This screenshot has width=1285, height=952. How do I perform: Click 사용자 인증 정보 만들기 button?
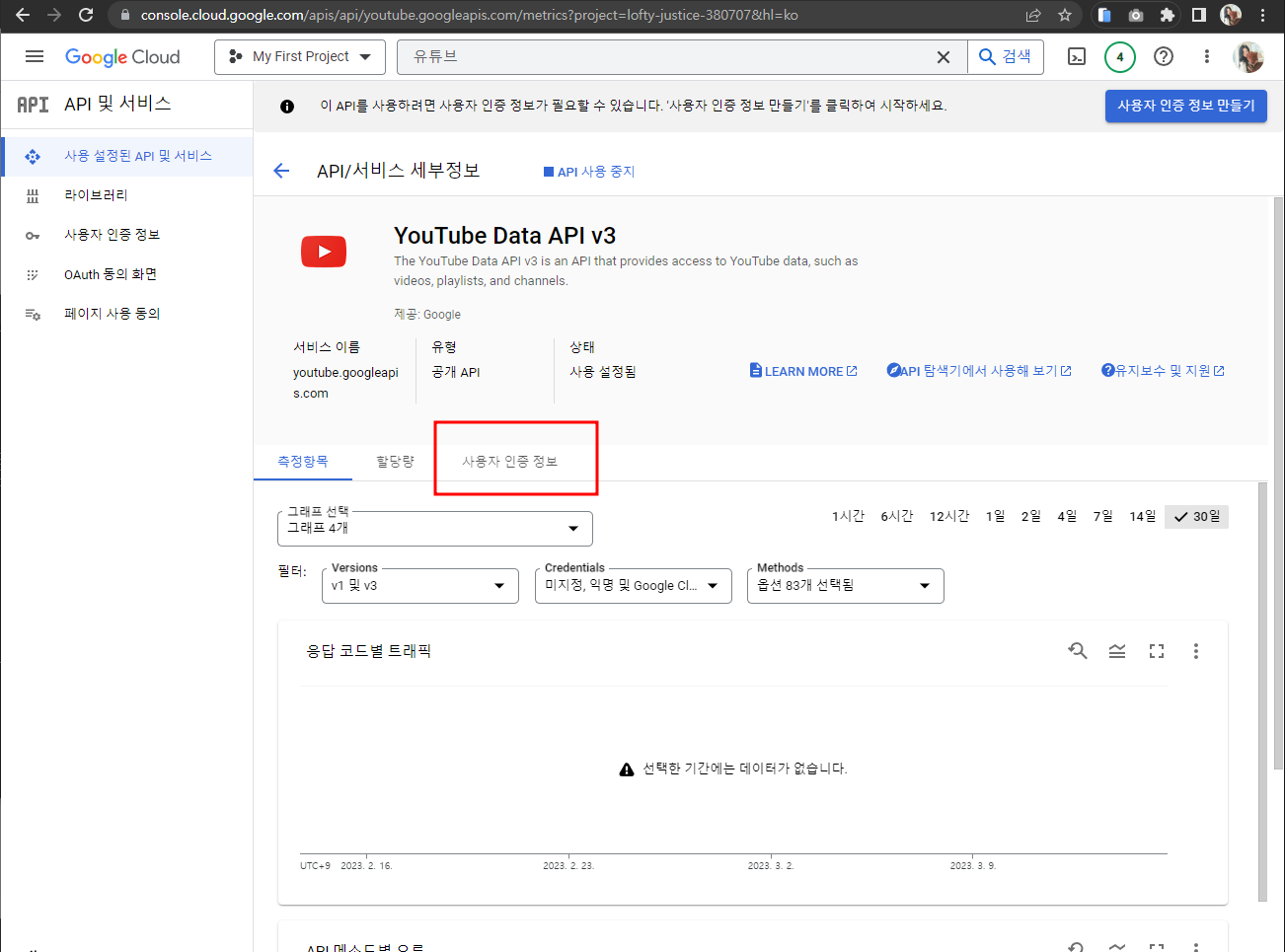[1186, 106]
